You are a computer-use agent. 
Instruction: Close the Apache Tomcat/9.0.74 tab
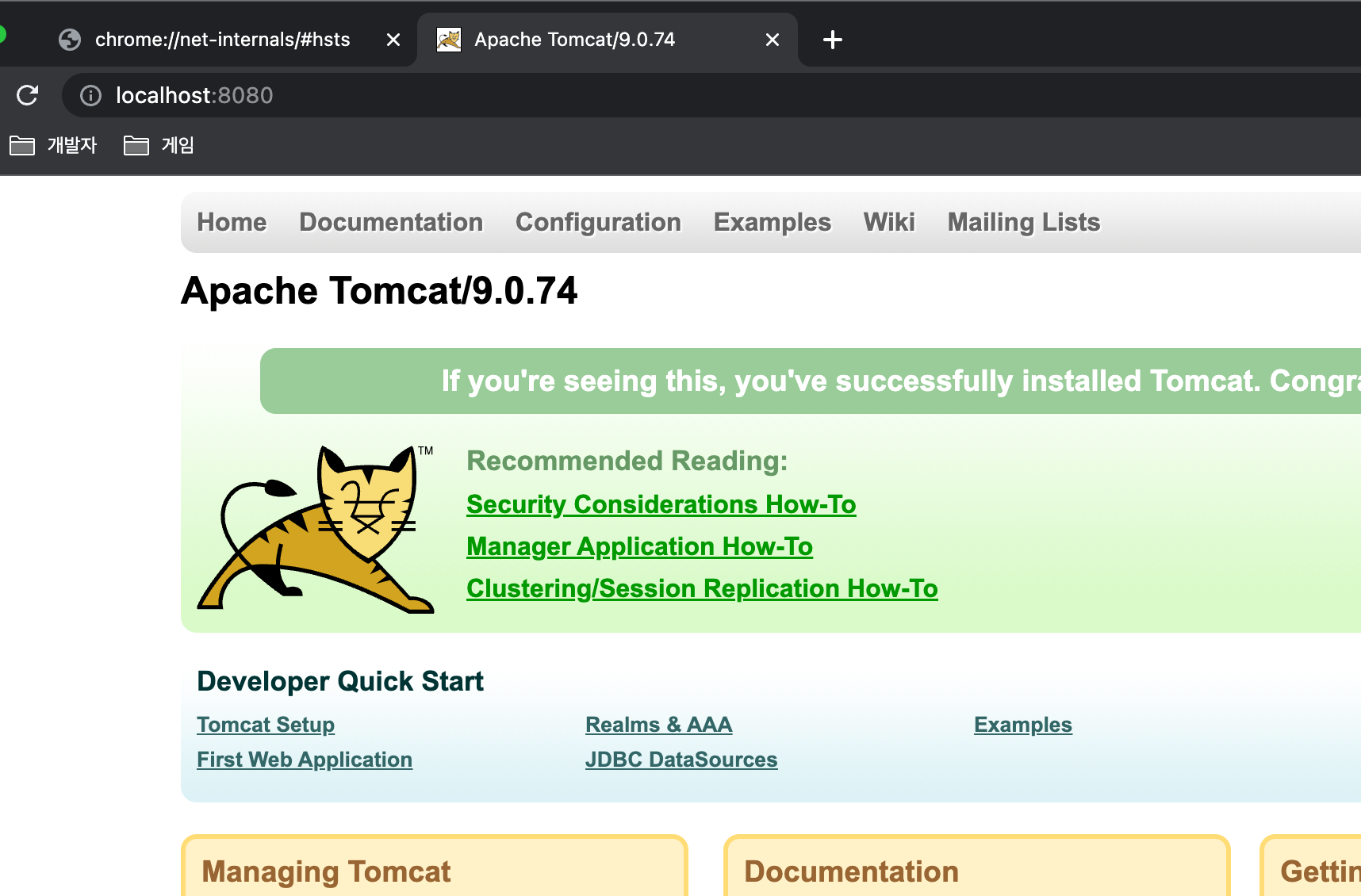click(773, 40)
